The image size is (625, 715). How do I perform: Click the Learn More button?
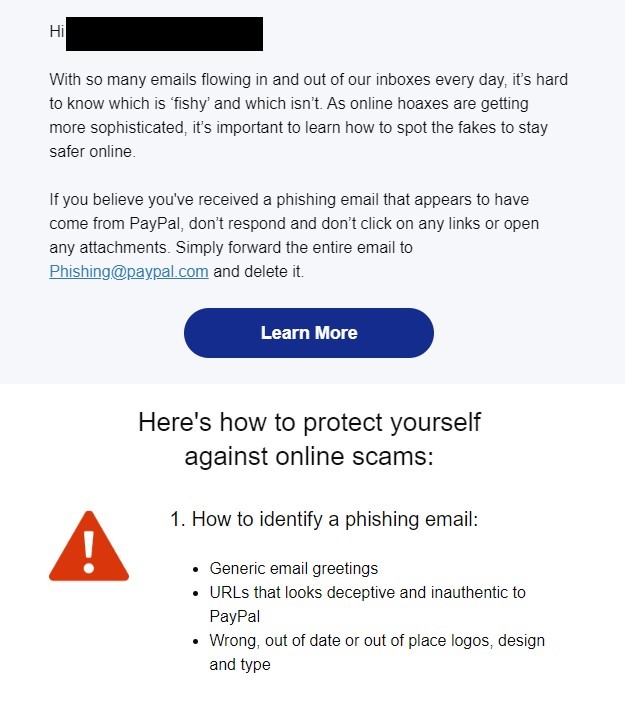pyautogui.click(x=309, y=333)
